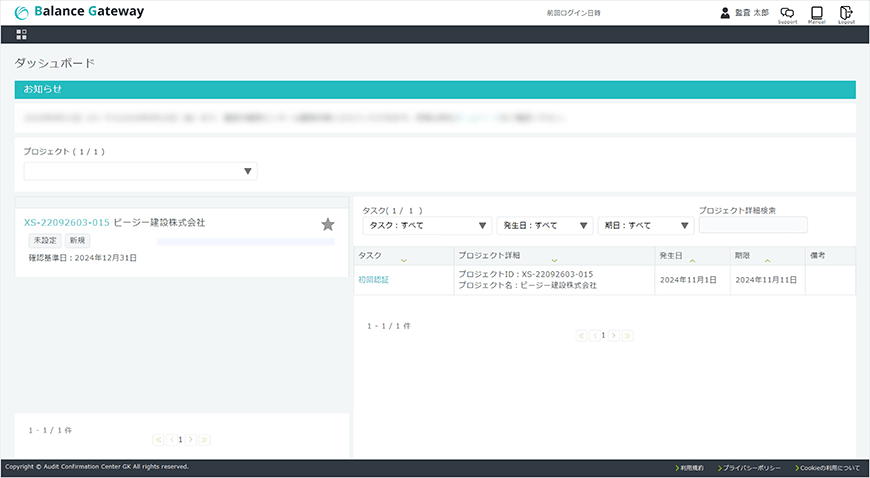The width and height of the screenshot is (870, 478).
Task: Sort the 期限 column
Action: pos(767,260)
